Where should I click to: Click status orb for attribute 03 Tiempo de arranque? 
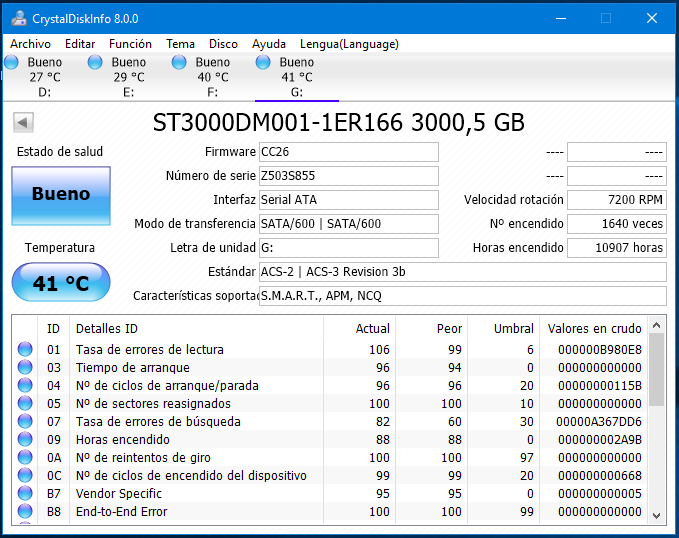25,367
